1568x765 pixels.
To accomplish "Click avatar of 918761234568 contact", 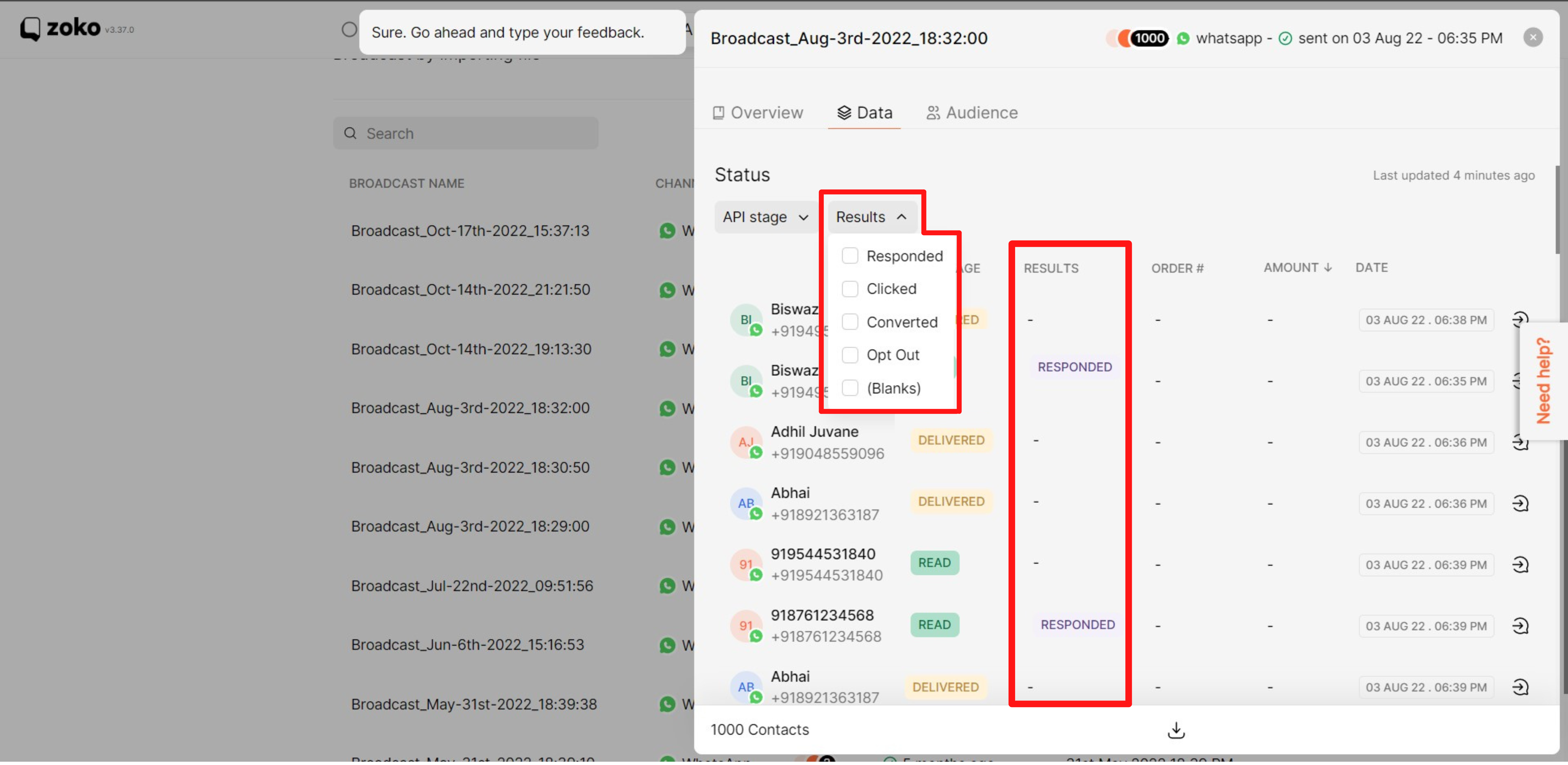I will 746,626.
